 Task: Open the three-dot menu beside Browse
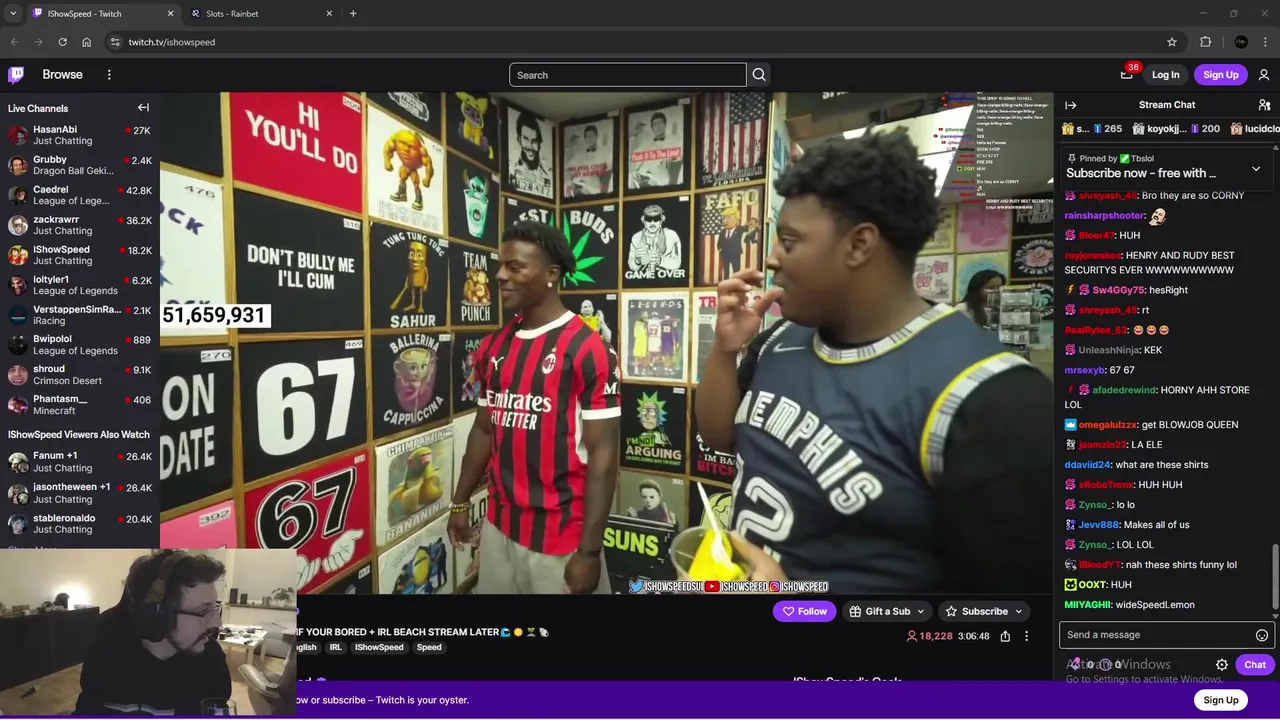click(109, 75)
